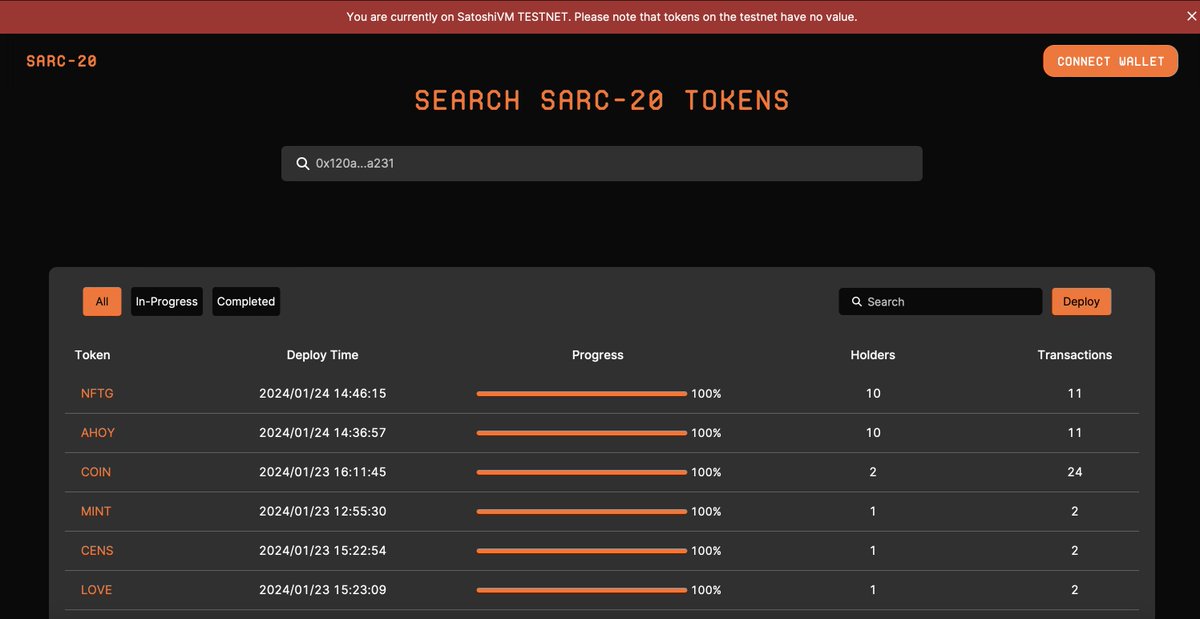
Task: Click the Search SARC-20 Tokens heading
Action: click(602, 100)
